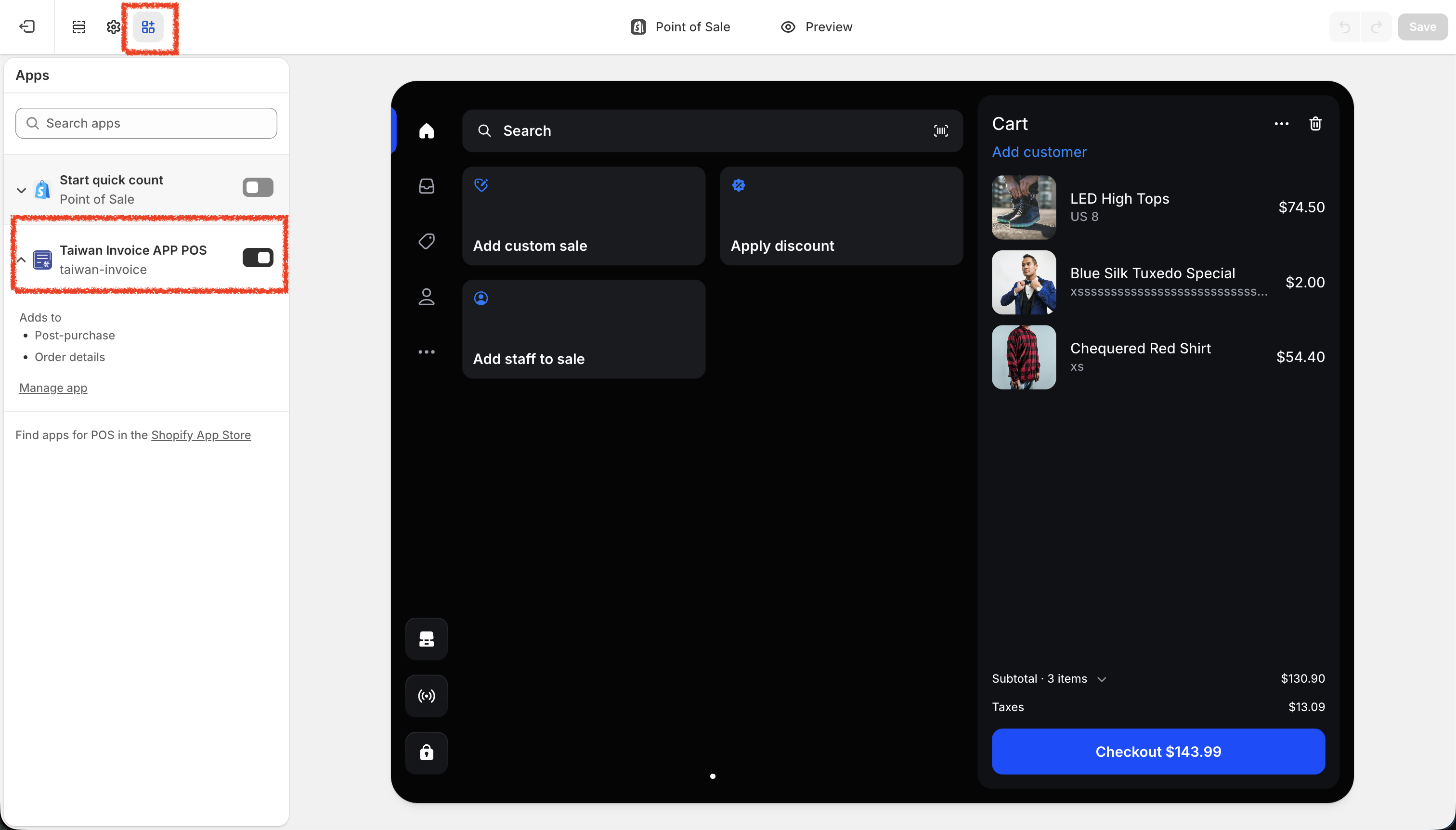Screen dimensions: 1456x830
Task: Click the lock screen icon button
Action: tap(427, 752)
